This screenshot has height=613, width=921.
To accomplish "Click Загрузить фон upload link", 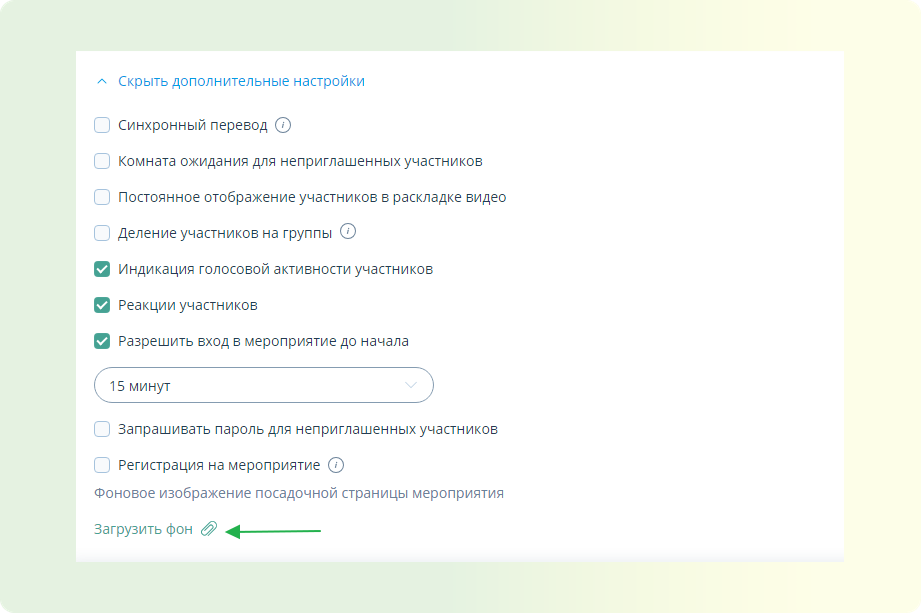I will point(143,529).
